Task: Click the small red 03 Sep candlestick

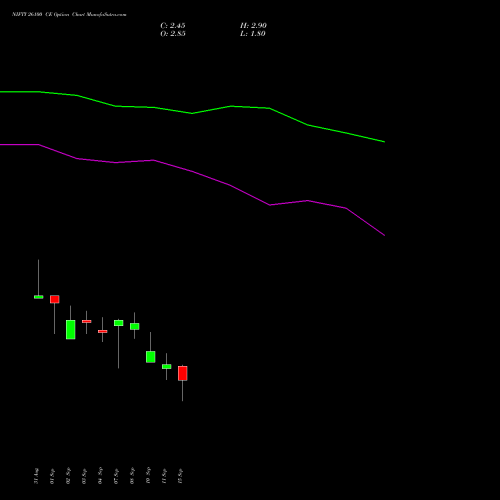Action: tap(87, 321)
